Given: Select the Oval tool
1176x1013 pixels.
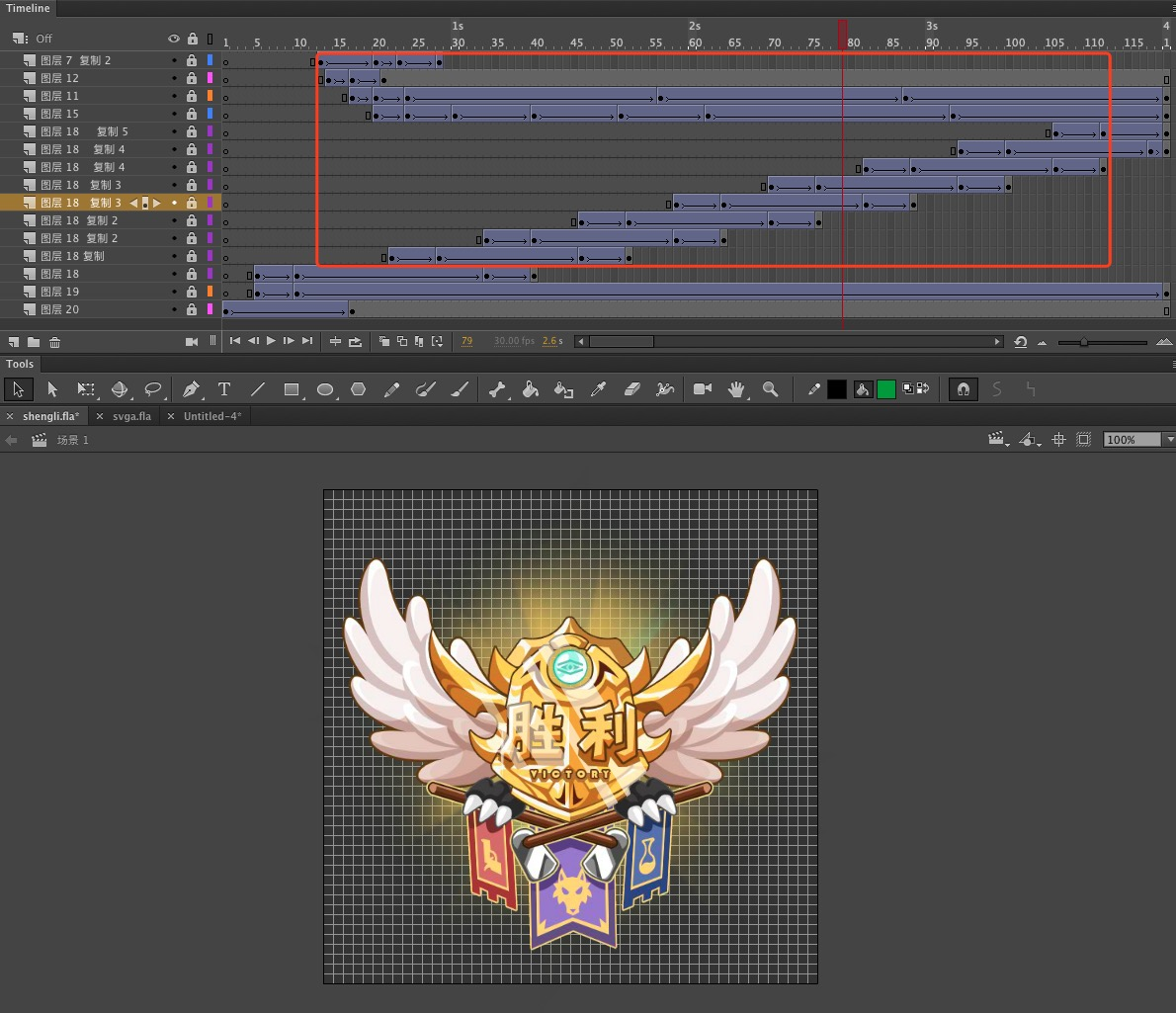Looking at the screenshot, I should tap(325, 389).
